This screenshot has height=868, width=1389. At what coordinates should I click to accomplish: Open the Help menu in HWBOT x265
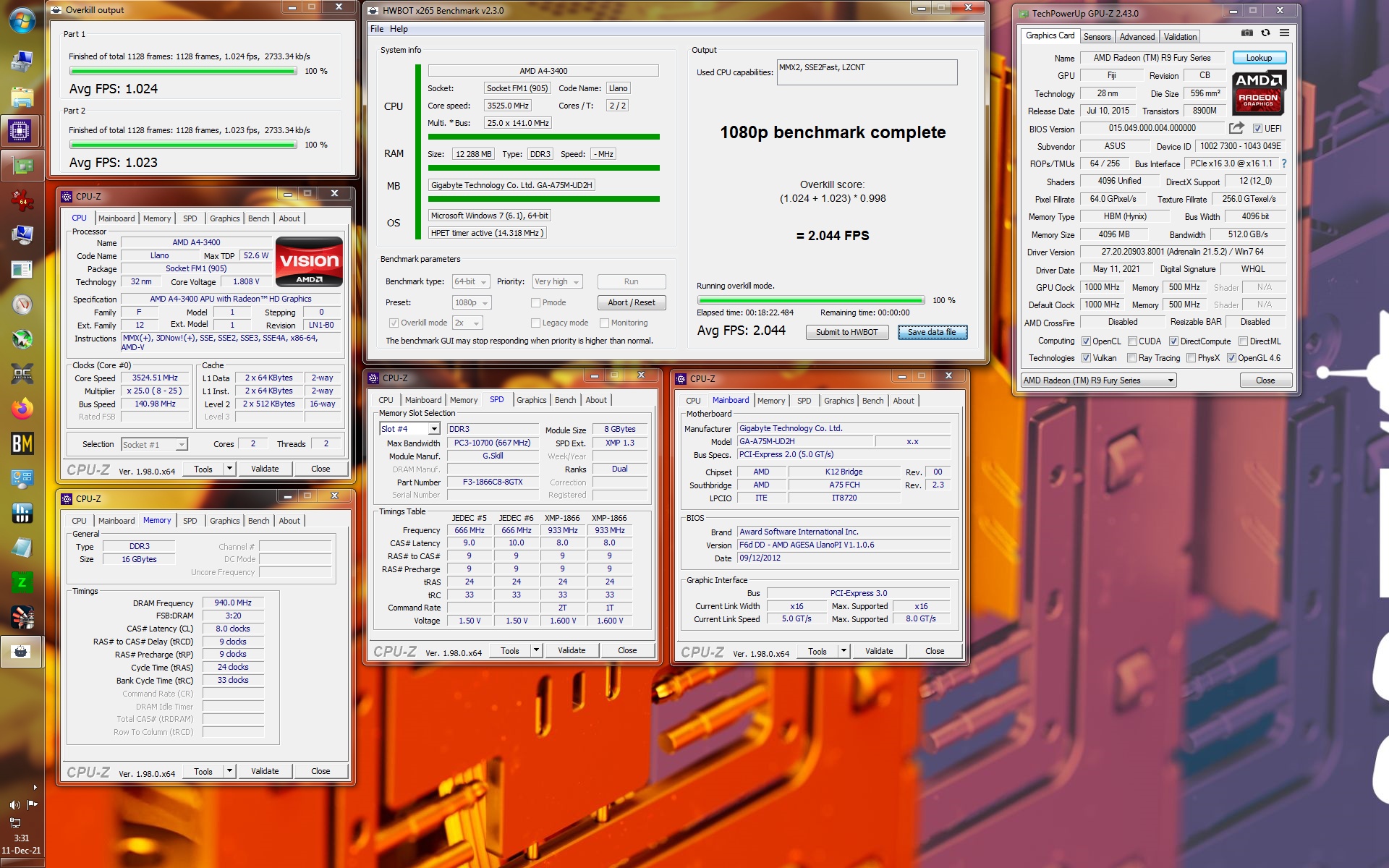[x=399, y=29]
